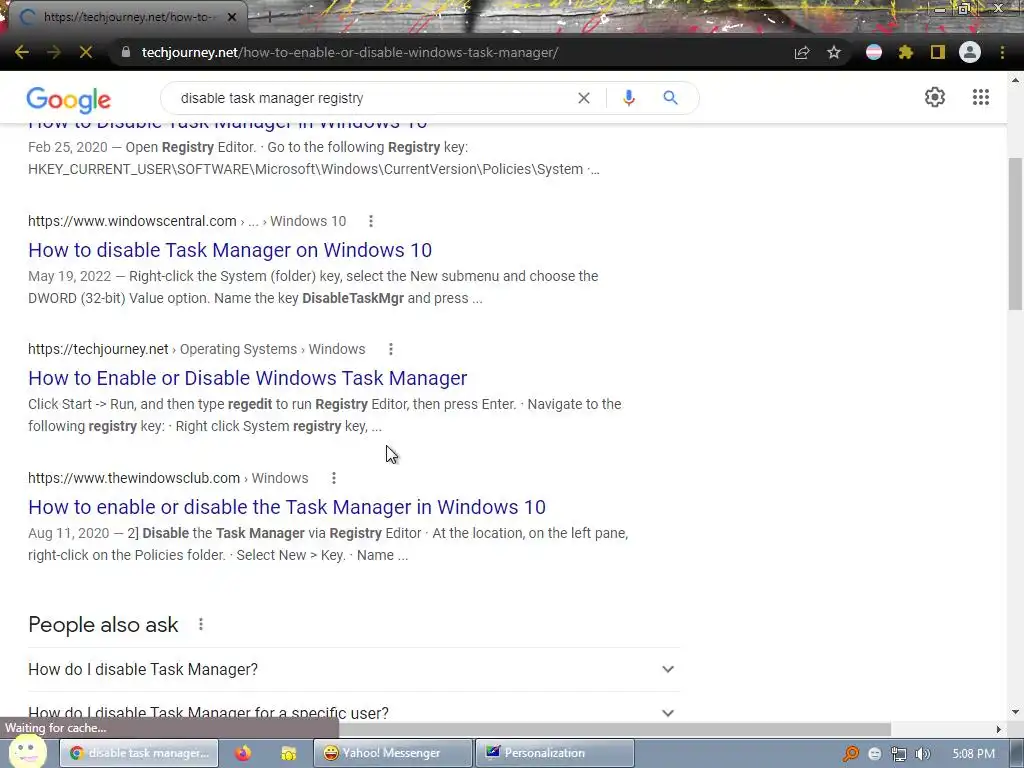This screenshot has width=1024, height=768.
Task: Close the techjourney.net browser tab
Action: [x=232, y=17]
